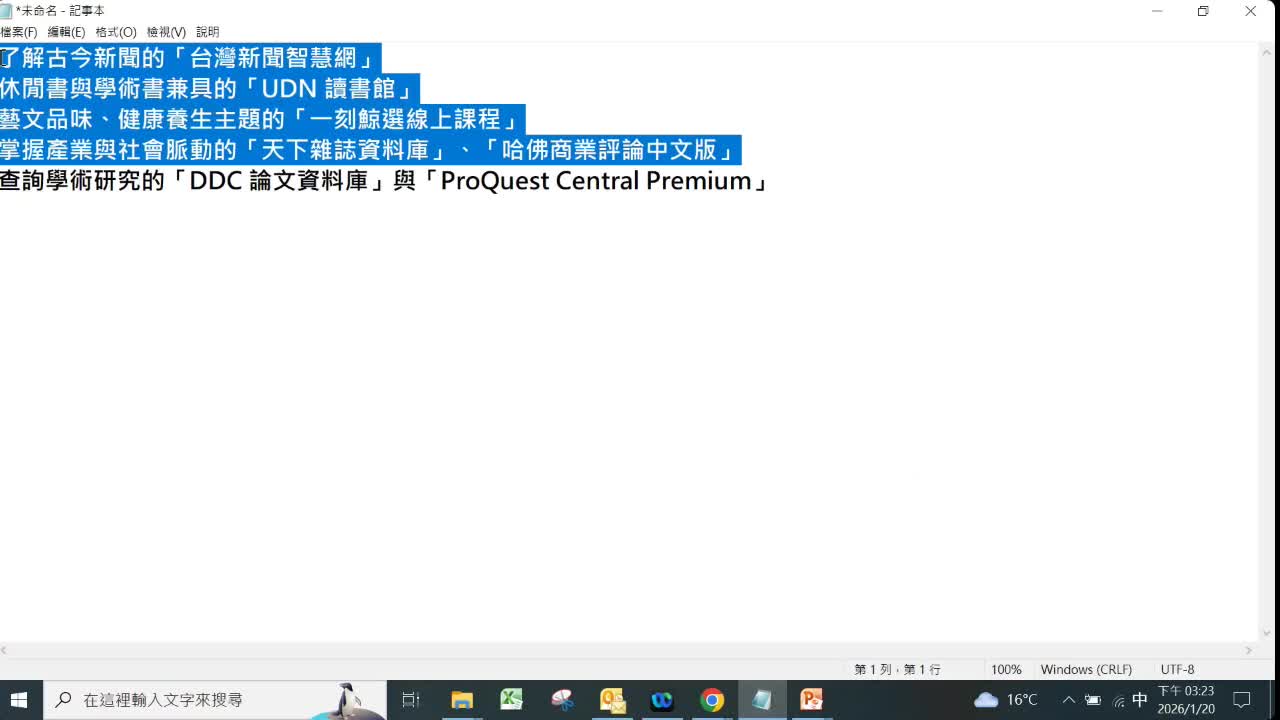Open the 檢視(V) menu
Screen dimensions: 1280x720
click(x=165, y=31)
